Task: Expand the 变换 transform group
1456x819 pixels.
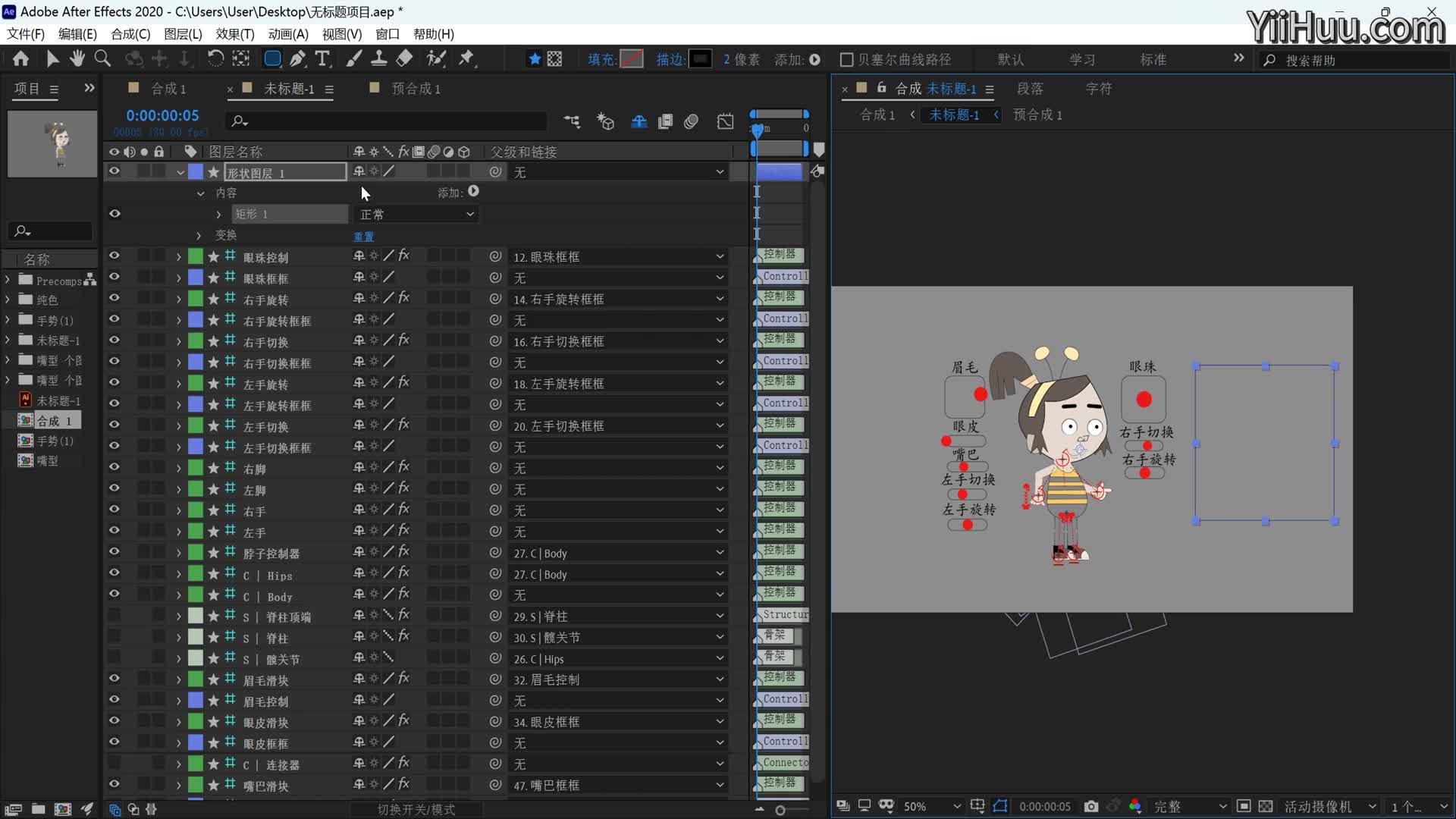Action: [x=199, y=236]
